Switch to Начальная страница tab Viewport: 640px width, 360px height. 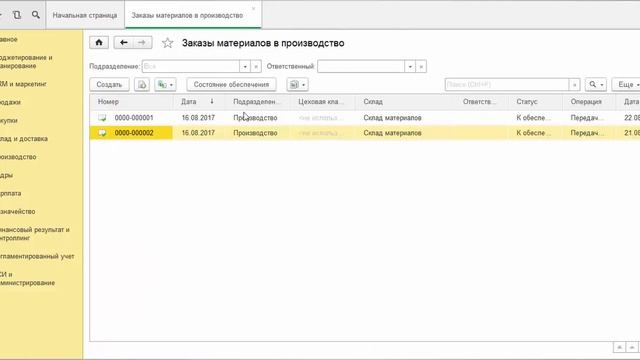pyautogui.click(x=85, y=15)
